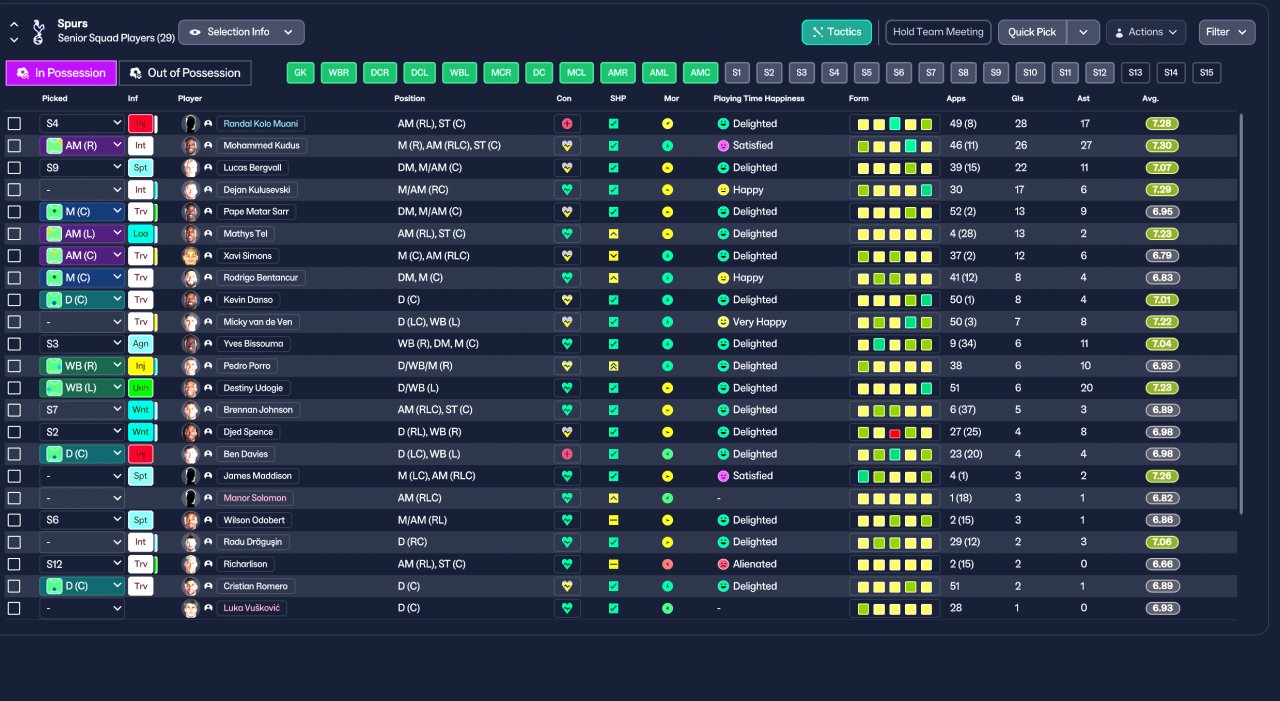Click Cristian Romero's person icon beside portrait
1280x701 pixels.
[x=208, y=586]
